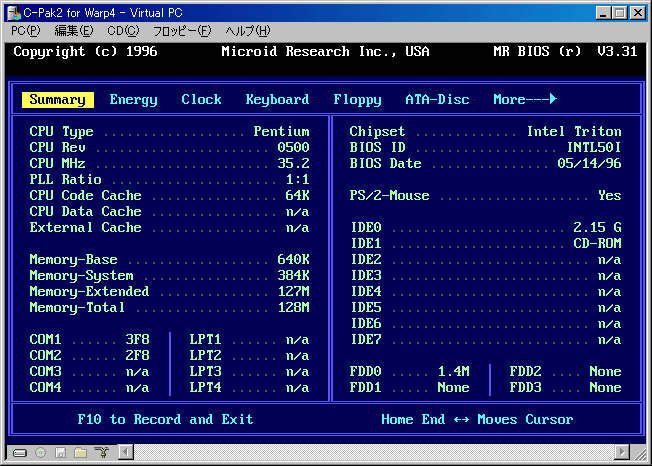Click the 'FDD2' label

tap(526, 371)
